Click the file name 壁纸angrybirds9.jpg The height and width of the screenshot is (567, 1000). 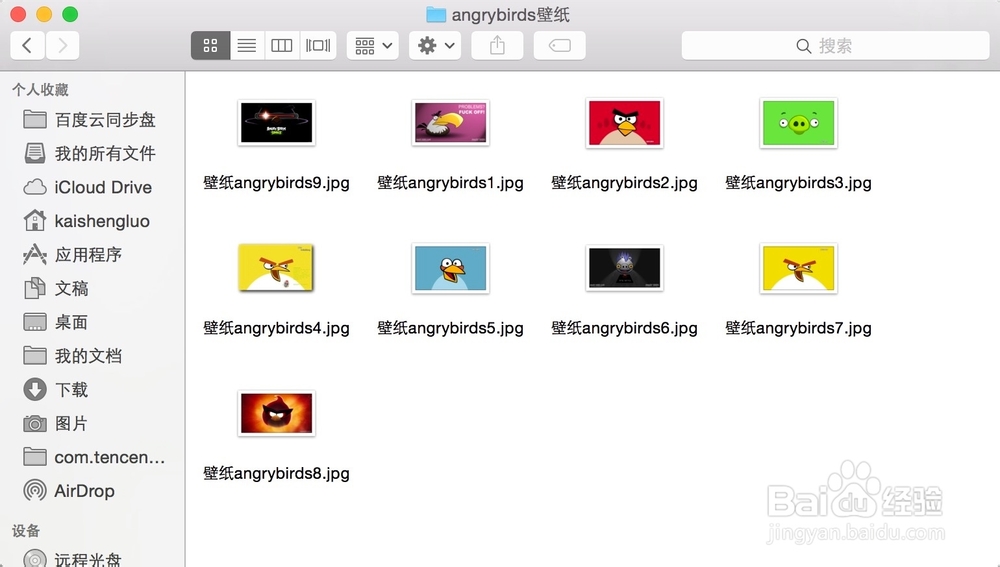(x=276, y=183)
